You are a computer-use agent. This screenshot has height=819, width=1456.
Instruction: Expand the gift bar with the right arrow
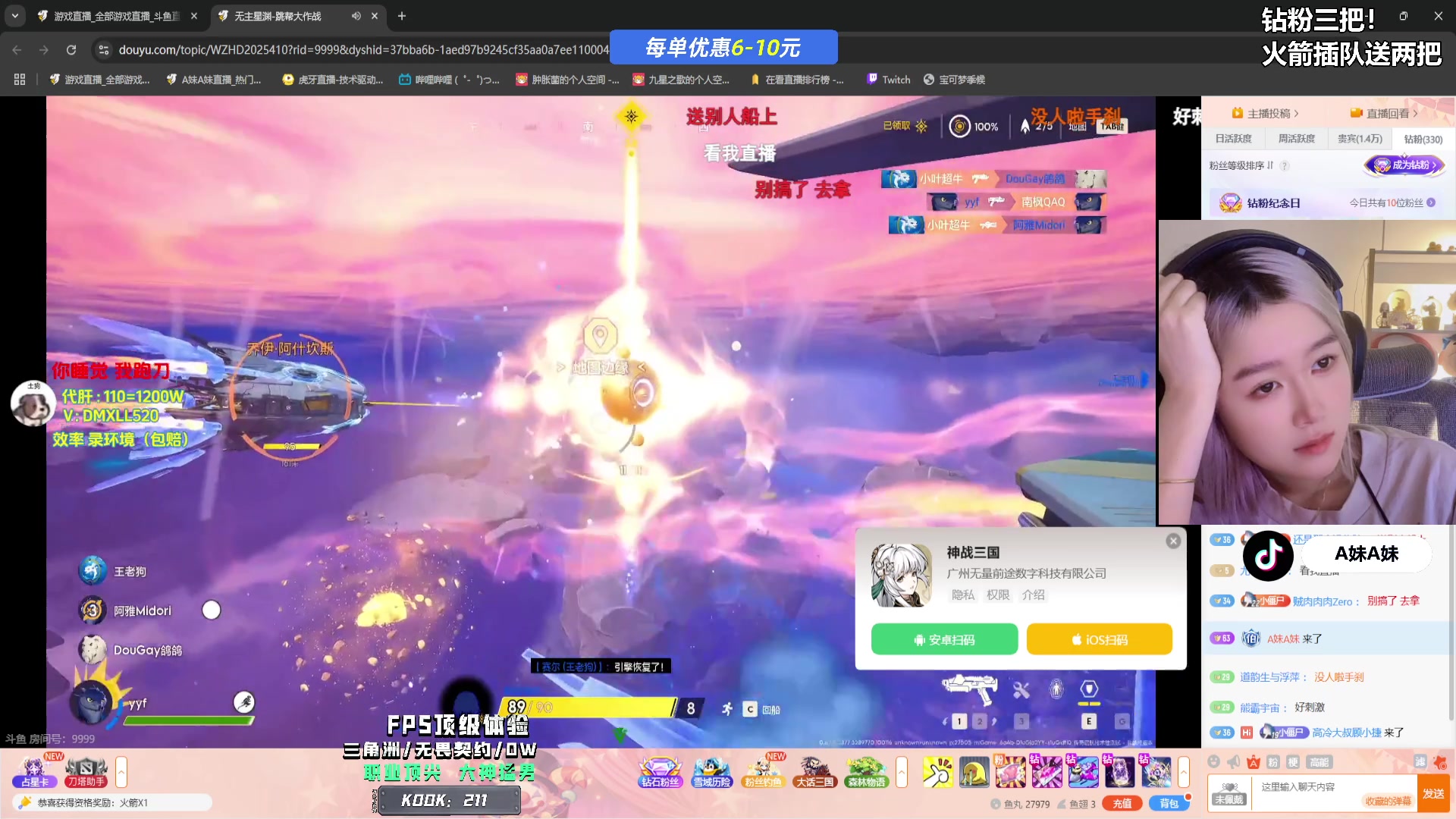pyautogui.click(x=1183, y=772)
